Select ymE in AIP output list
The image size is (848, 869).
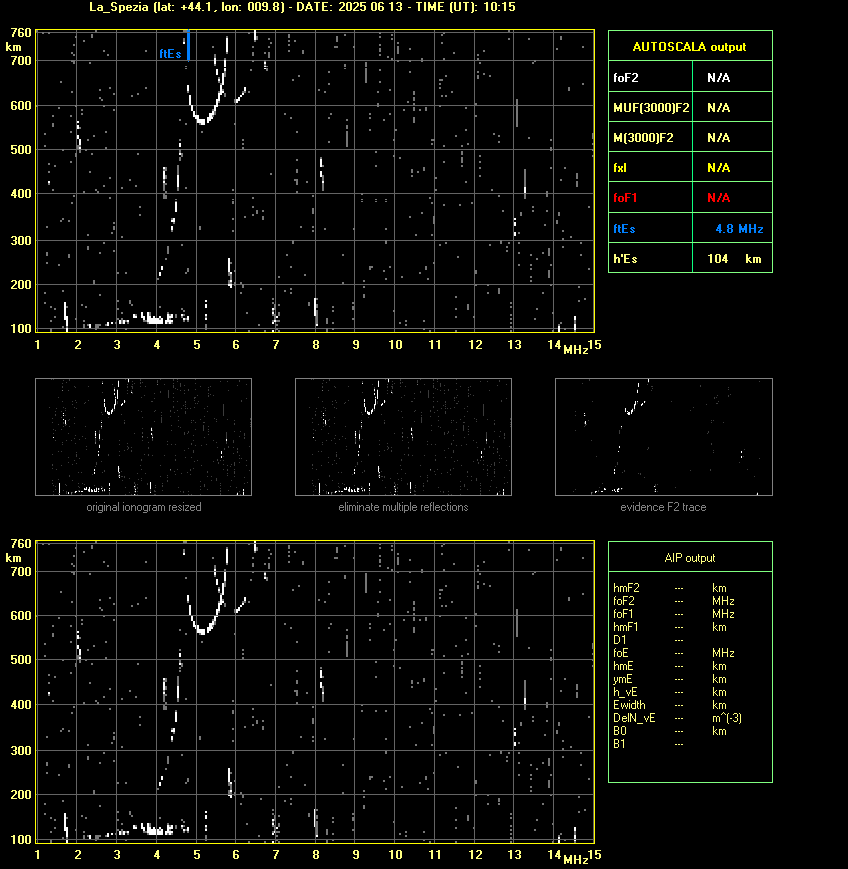[x=623, y=679]
